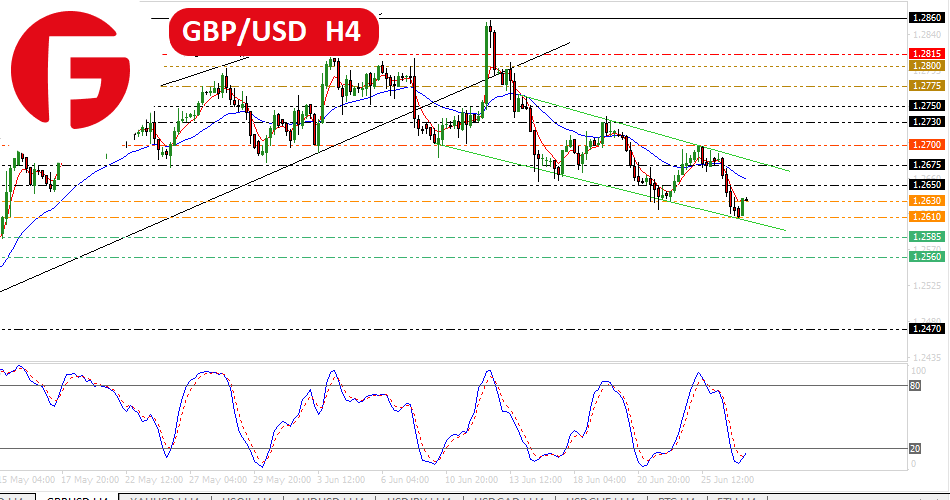Select the orange-red 1.2700 price tag
Viewport: 950px width, 500px height.
926,145
